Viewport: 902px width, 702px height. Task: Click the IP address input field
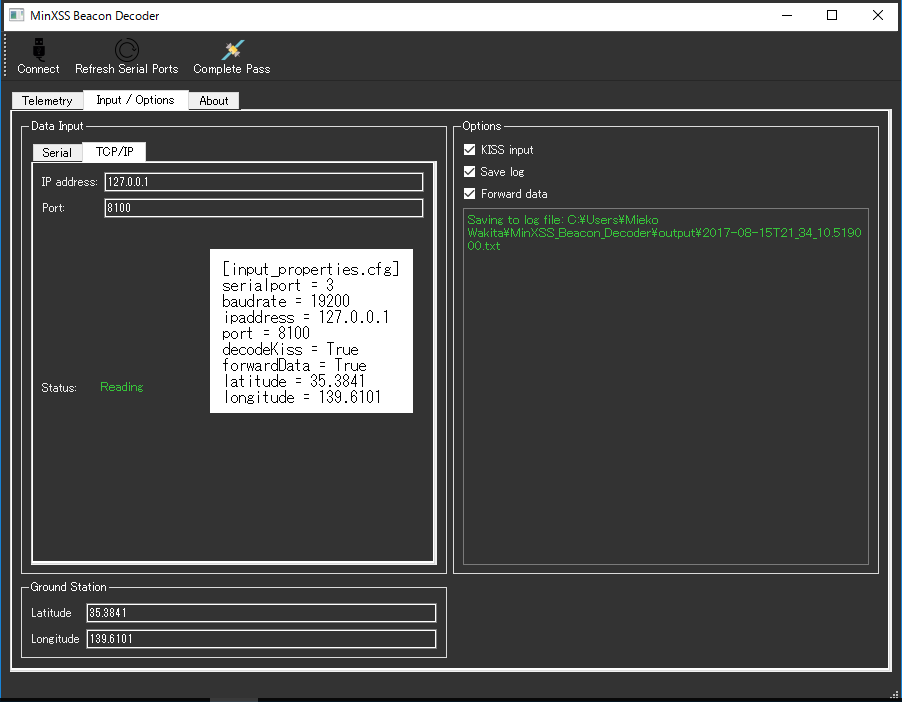(263, 182)
